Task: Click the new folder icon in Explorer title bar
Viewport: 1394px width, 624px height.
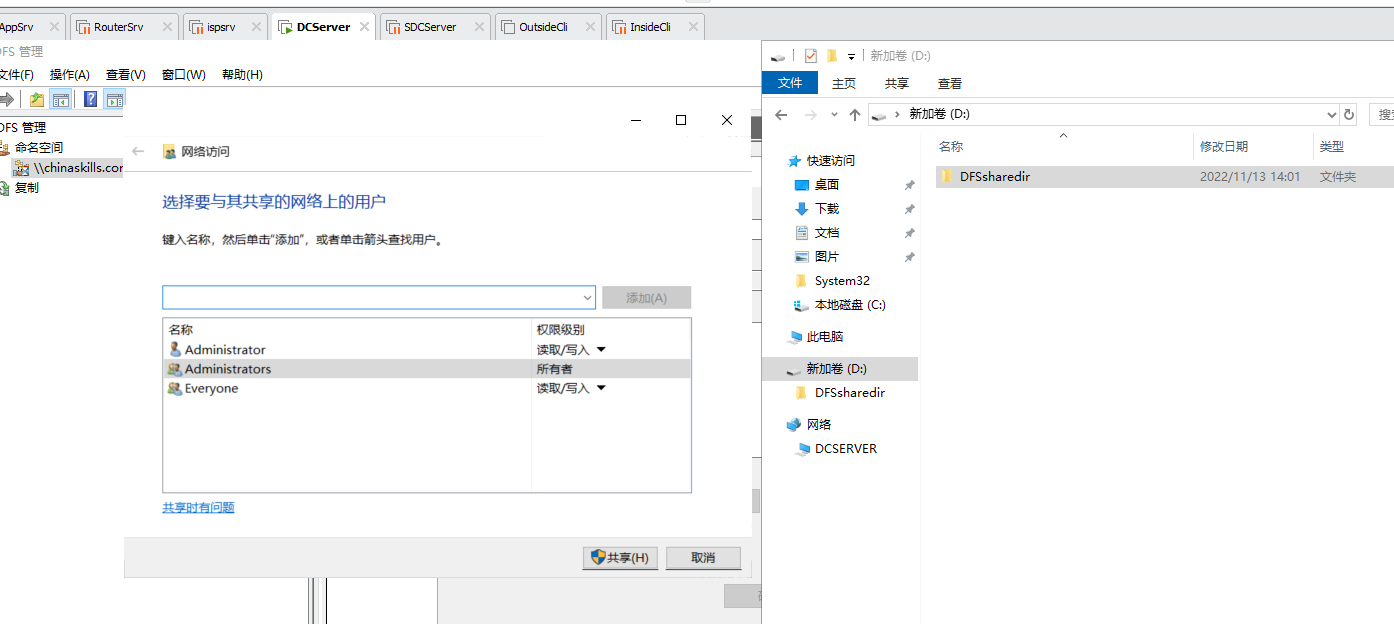Action: pyautogui.click(x=831, y=56)
